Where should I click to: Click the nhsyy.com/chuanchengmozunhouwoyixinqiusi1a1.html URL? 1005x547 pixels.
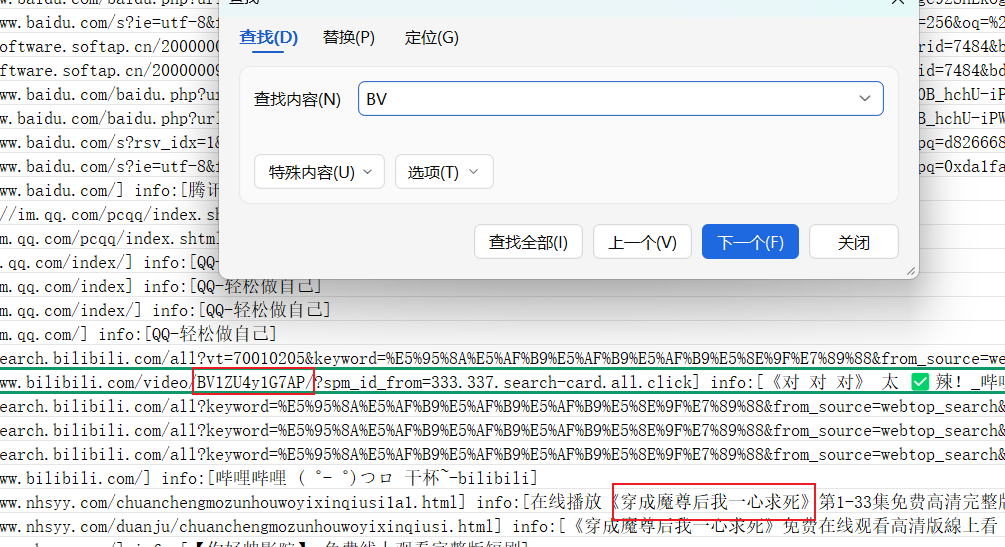pos(232,502)
